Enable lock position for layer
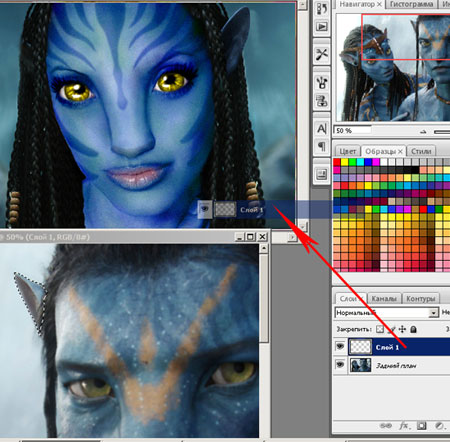The image size is (450, 442). coord(402,329)
